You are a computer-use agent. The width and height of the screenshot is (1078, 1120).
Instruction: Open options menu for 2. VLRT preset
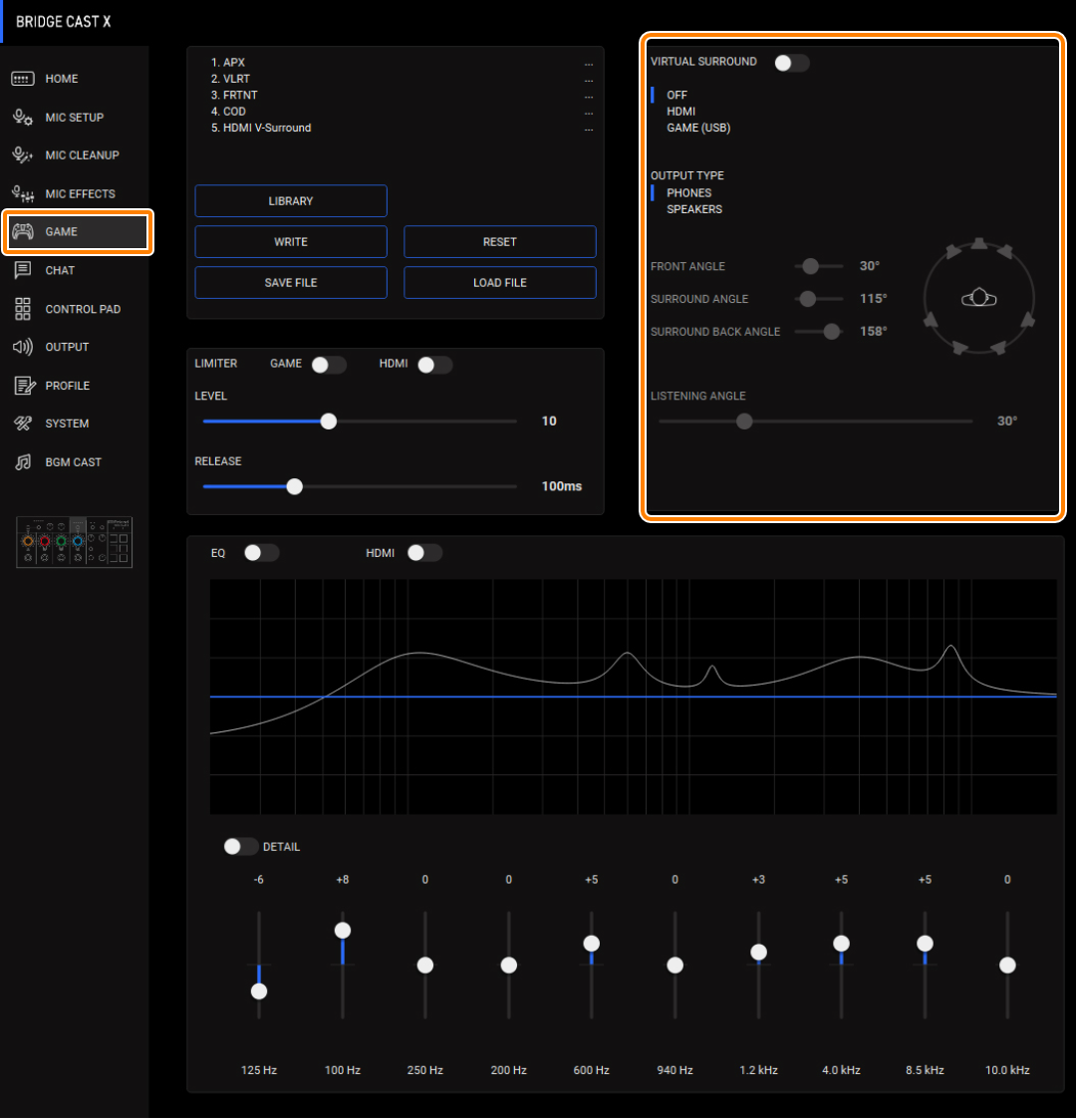(x=589, y=80)
